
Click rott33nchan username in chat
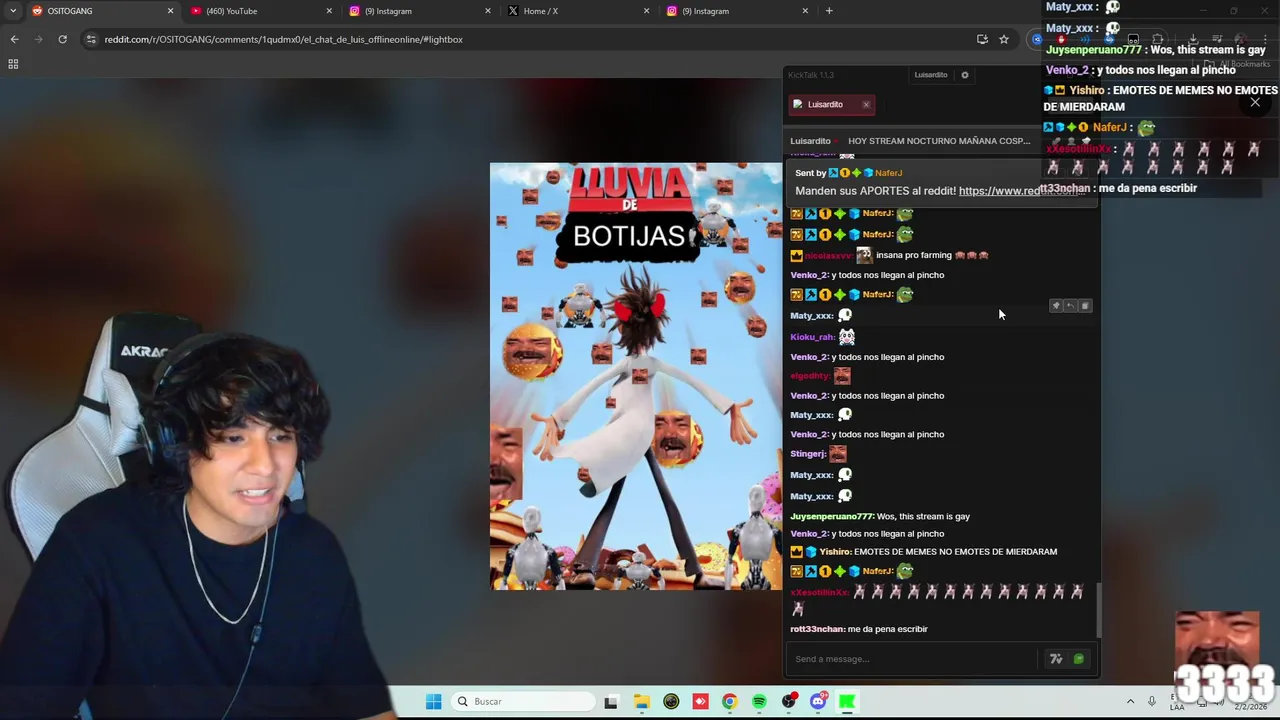coord(817,629)
